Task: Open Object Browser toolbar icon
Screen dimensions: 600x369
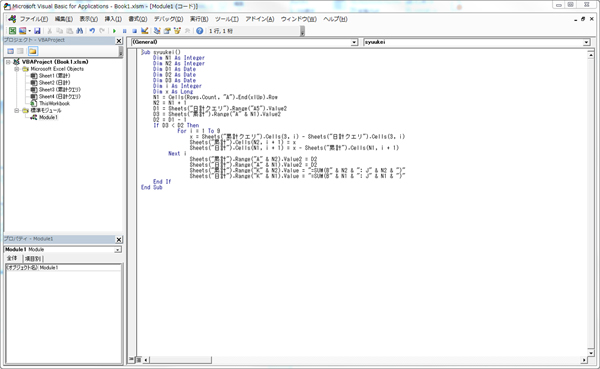Action: (x=177, y=31)
